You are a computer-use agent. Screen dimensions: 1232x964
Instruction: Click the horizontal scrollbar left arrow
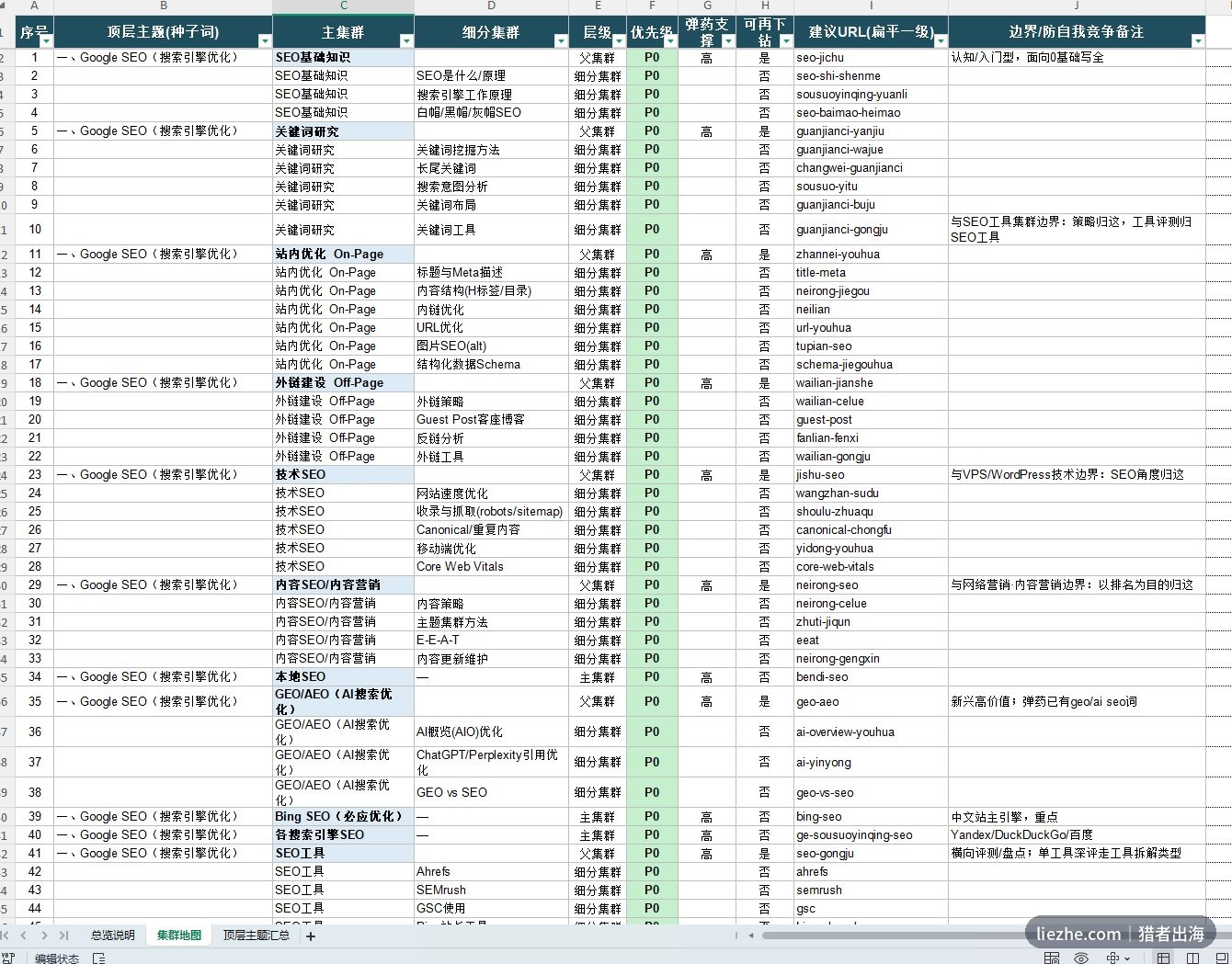[x=751, y=936]
